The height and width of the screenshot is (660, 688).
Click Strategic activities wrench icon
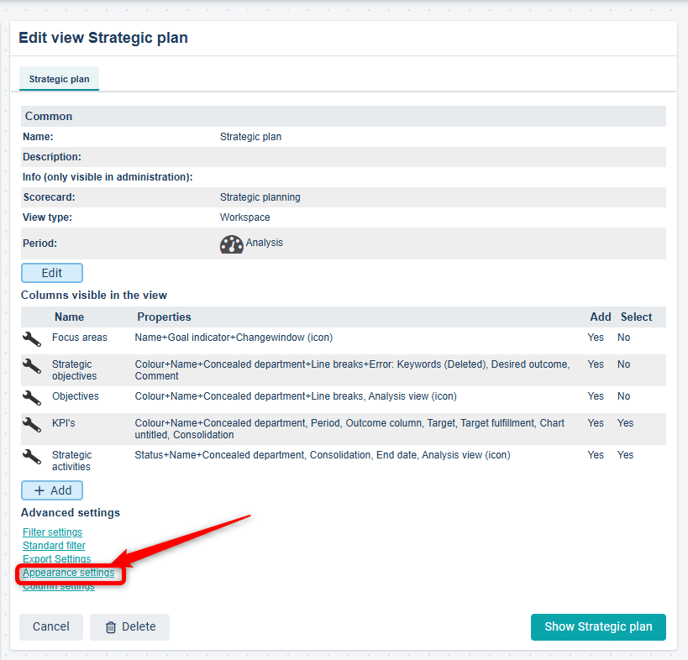pos(32,456)
